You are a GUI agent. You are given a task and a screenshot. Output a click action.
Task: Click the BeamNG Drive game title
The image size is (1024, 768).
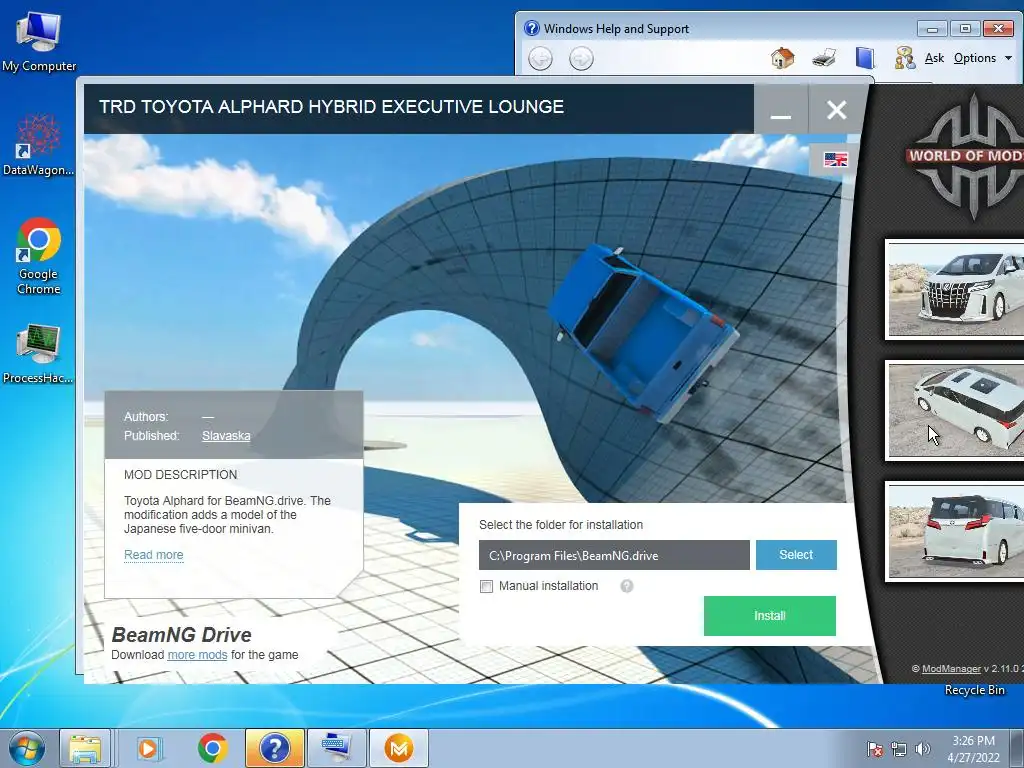tap(182, 635)
